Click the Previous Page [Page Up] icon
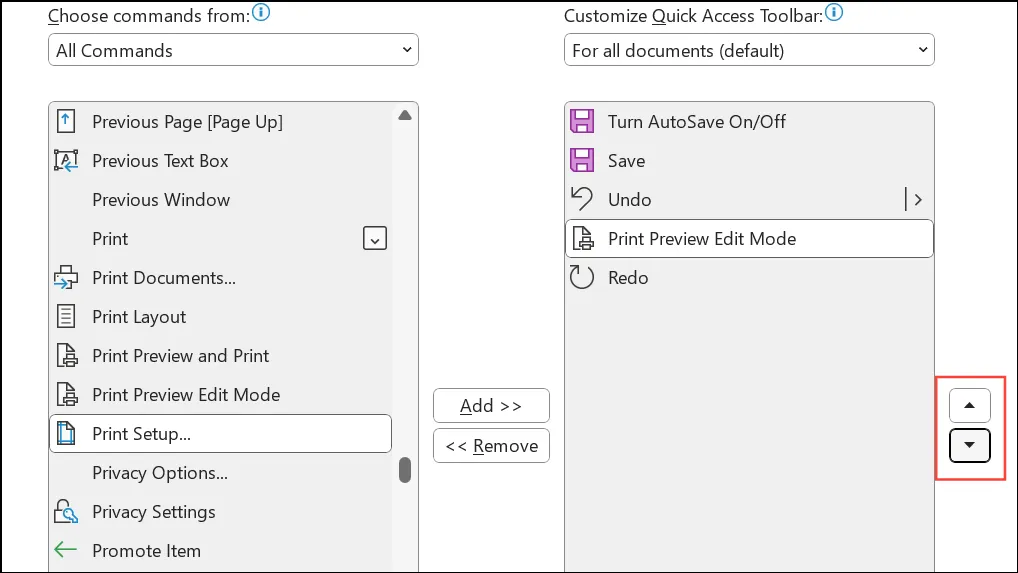Image resolution: width=1018 pixels, height=573 pixels. click(x=66, y=121)
